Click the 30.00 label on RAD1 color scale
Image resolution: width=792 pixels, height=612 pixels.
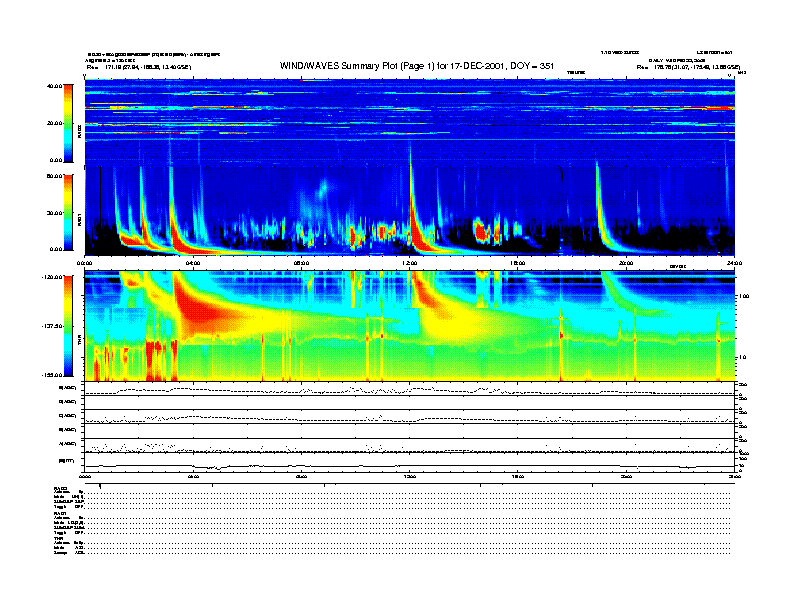pyautogui.click(x=54, y=213)
